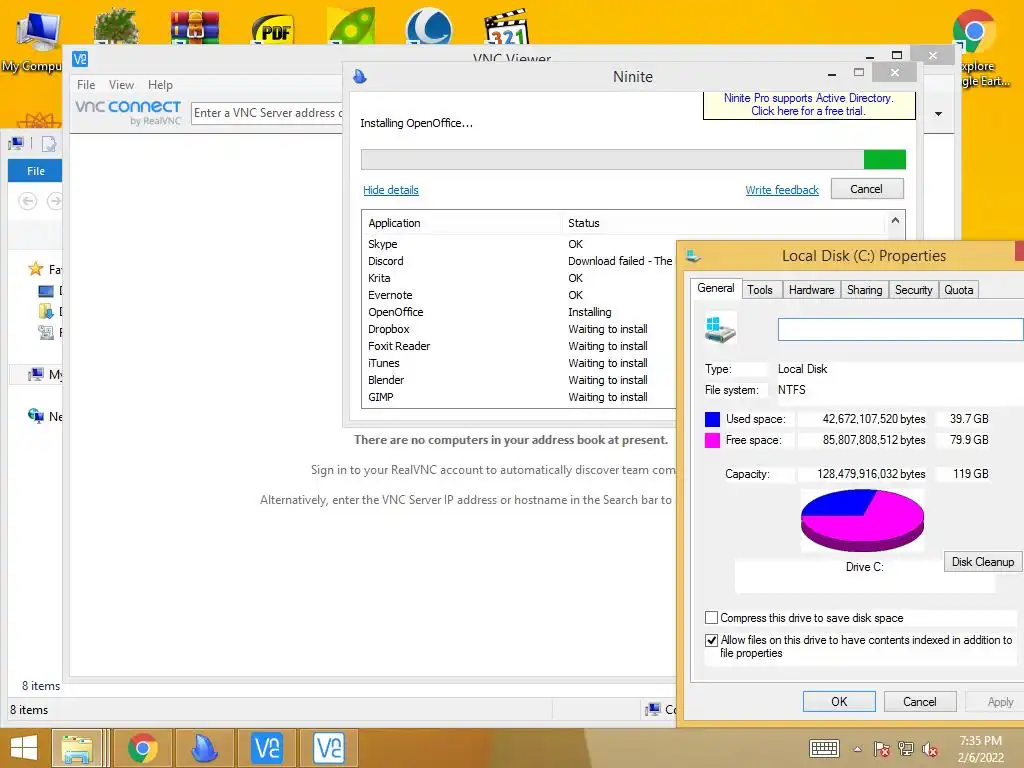This screenshot has width=1024, height=768.
Task: Click the VNC Viewer title bar icon
Action: (80, 59)
